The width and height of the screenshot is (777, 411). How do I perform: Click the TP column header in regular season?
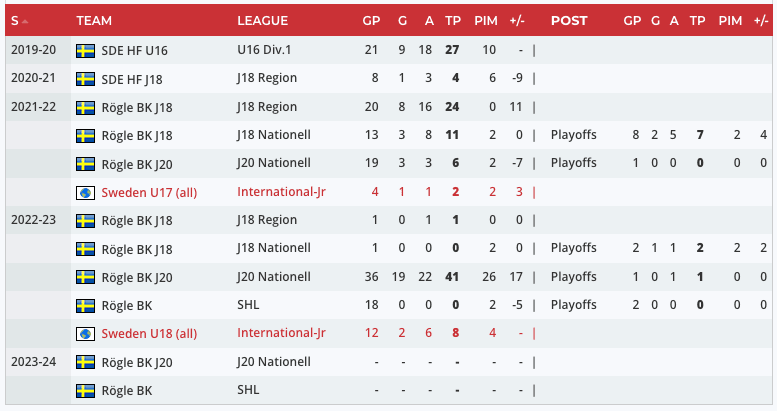453,21
